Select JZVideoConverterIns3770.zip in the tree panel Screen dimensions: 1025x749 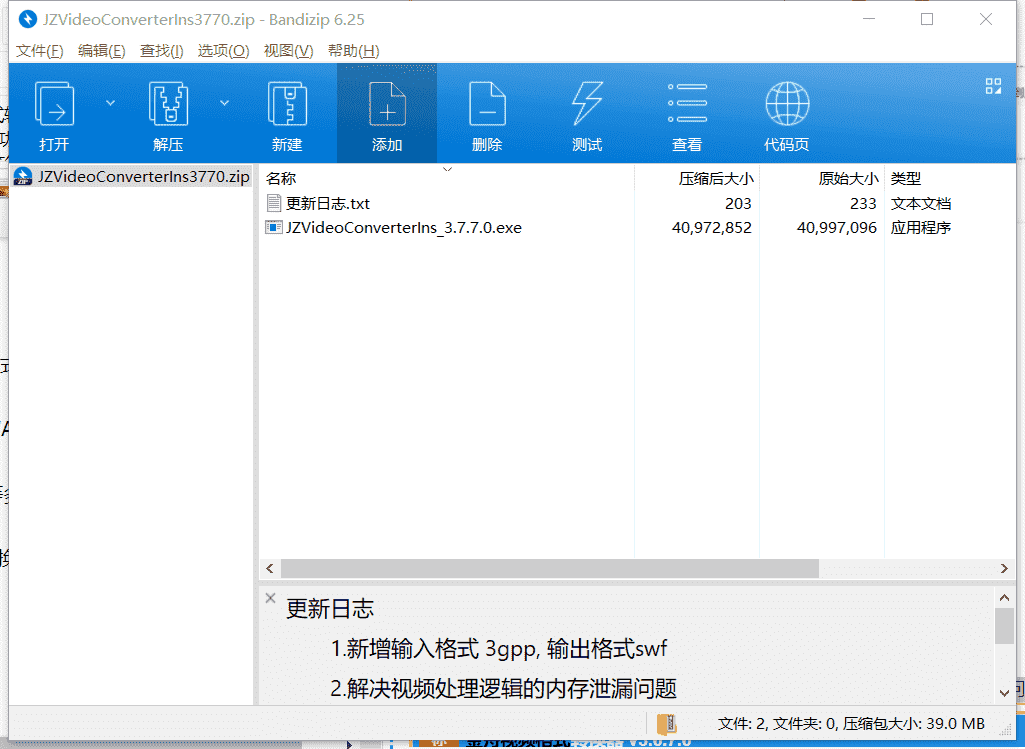pos(131,176)
